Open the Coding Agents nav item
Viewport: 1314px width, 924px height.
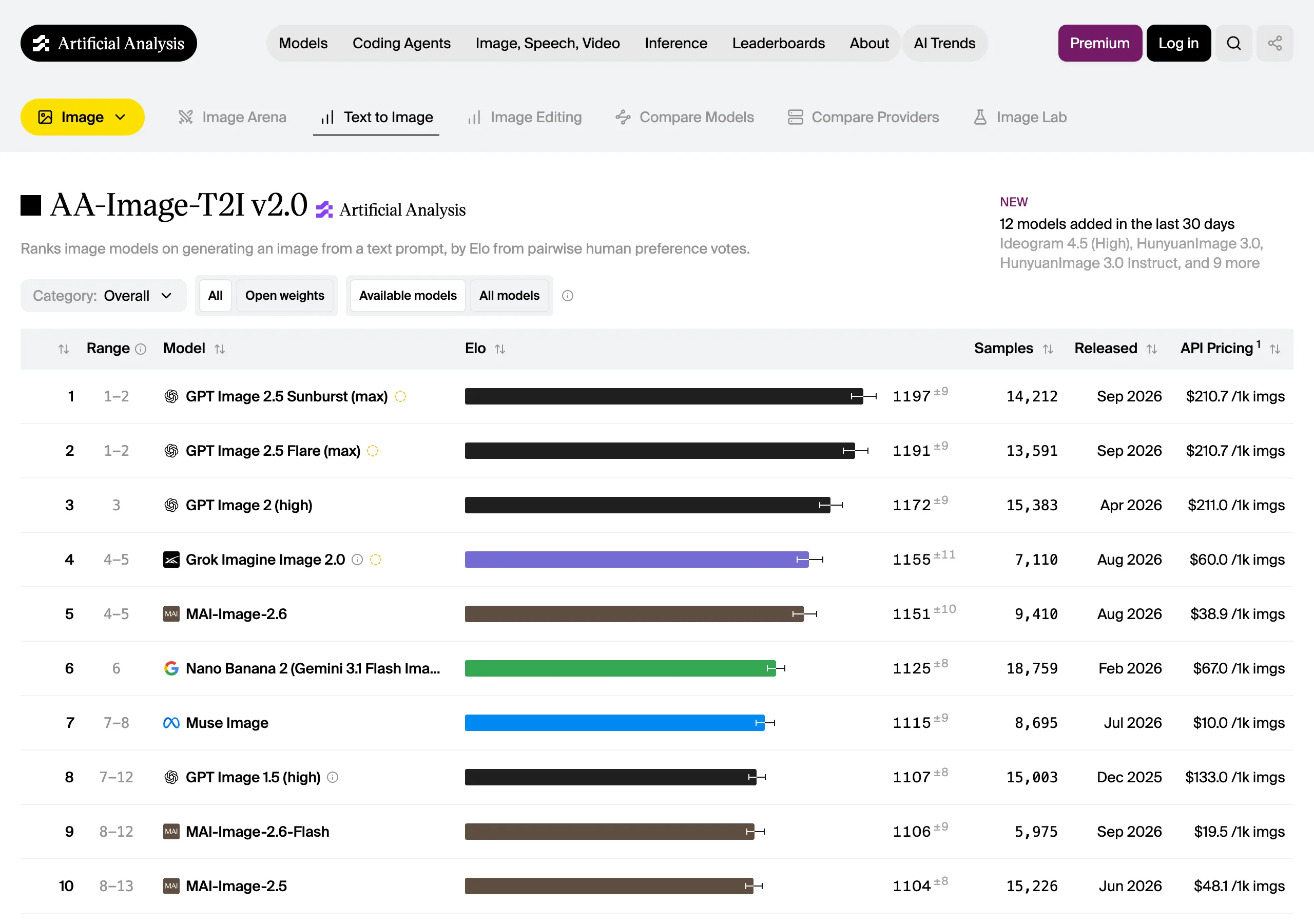pyautogui.click(x=401, y=43)
